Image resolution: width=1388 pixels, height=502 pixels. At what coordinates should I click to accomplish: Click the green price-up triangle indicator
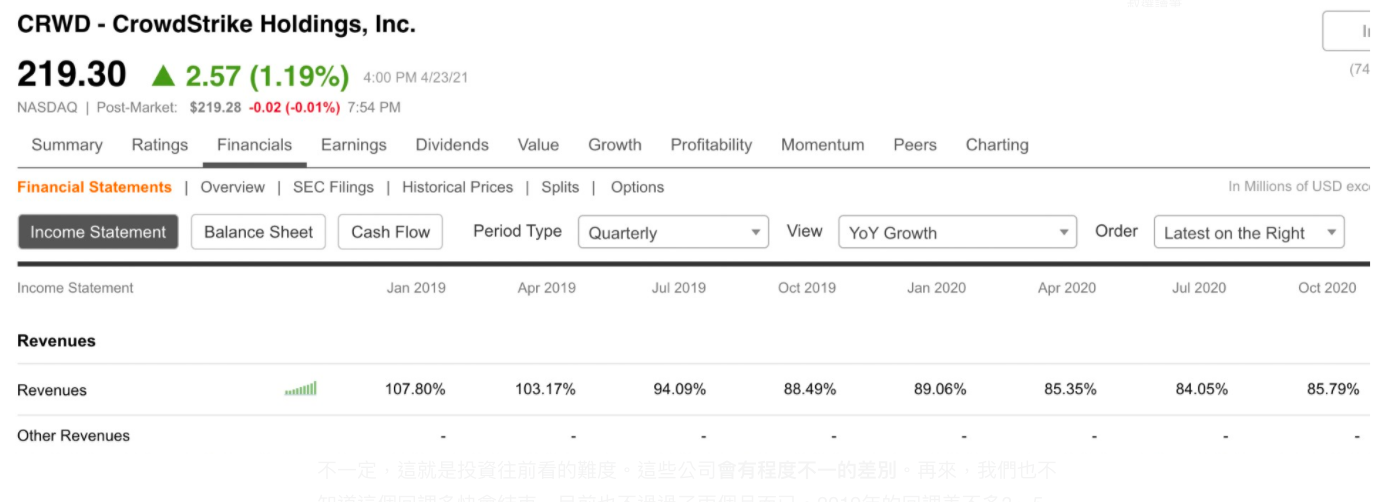[163, 75]
